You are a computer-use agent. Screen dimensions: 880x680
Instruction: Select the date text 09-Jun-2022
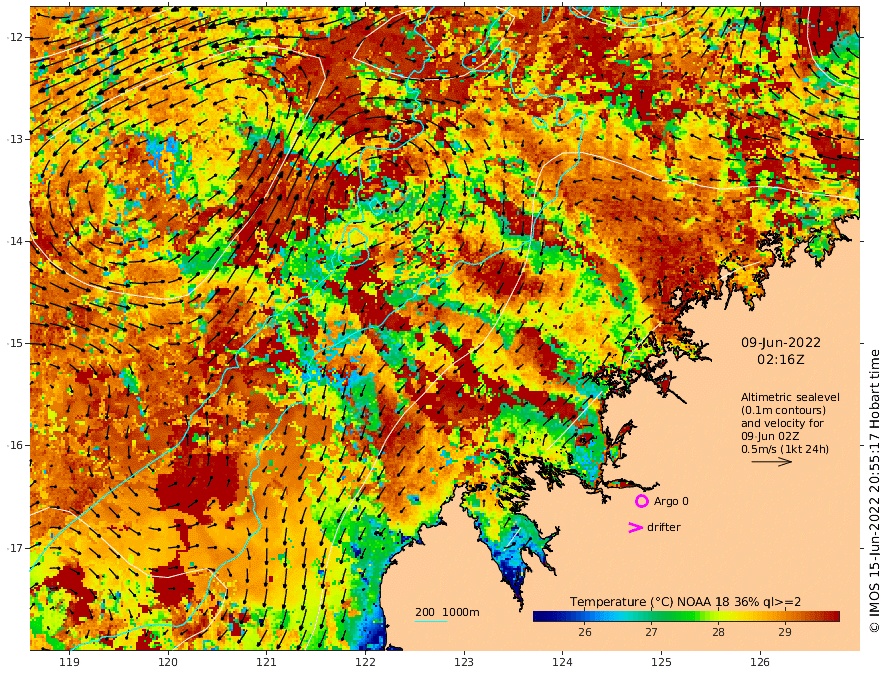(x=781, y=343)
